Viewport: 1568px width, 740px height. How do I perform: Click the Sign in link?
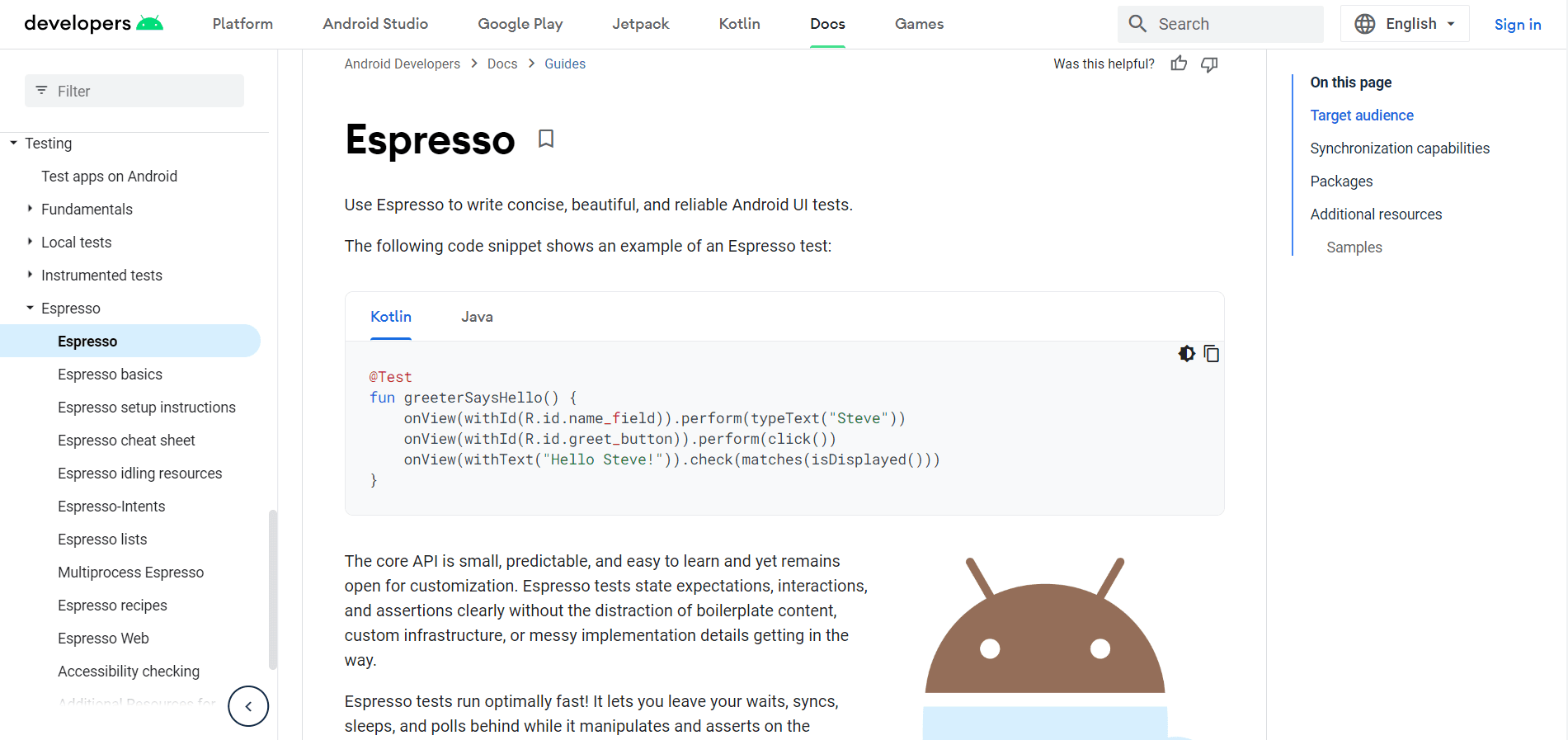pos(1517,24)
